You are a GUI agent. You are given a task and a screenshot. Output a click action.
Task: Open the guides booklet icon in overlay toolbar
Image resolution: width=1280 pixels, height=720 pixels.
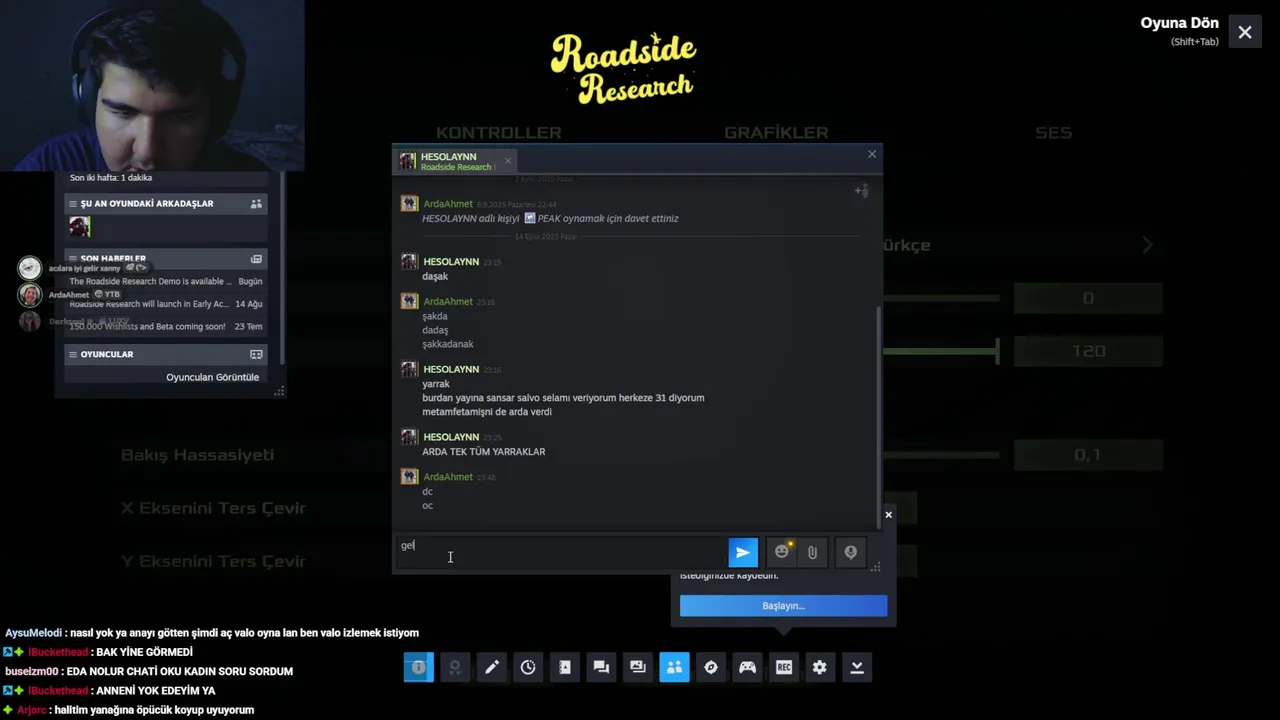tap(565, 667)
